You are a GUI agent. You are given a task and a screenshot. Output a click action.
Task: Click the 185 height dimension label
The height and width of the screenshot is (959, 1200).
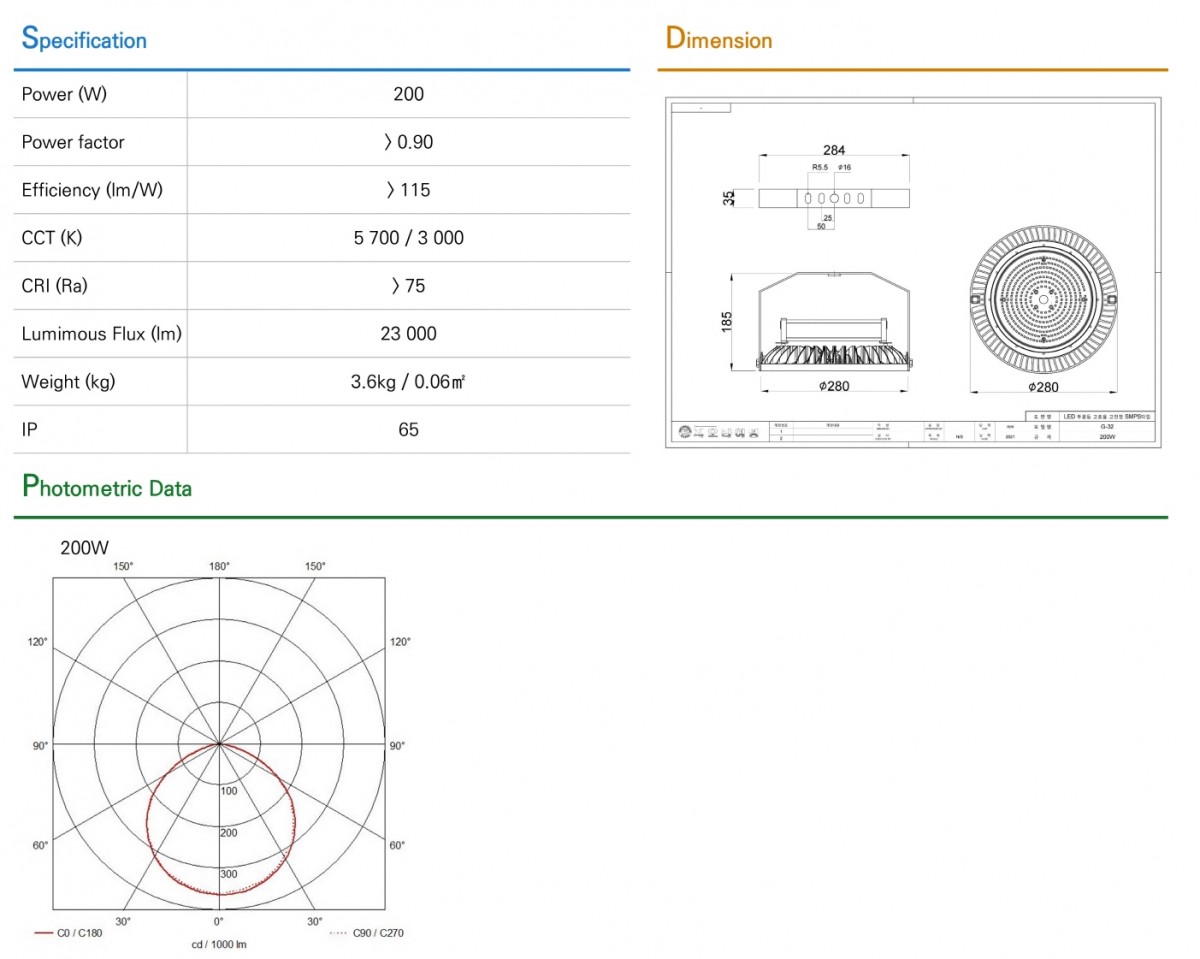(727, 320)
